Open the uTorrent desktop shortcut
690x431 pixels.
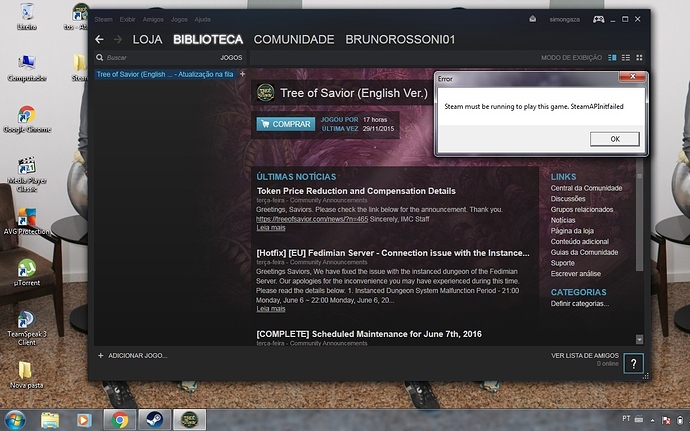click(x=27, y=270)
